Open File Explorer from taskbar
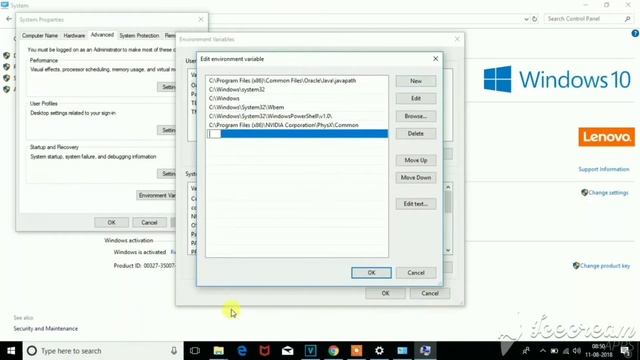Image resolution: width=640 pixels, height=360 pixels. (218, 351)
